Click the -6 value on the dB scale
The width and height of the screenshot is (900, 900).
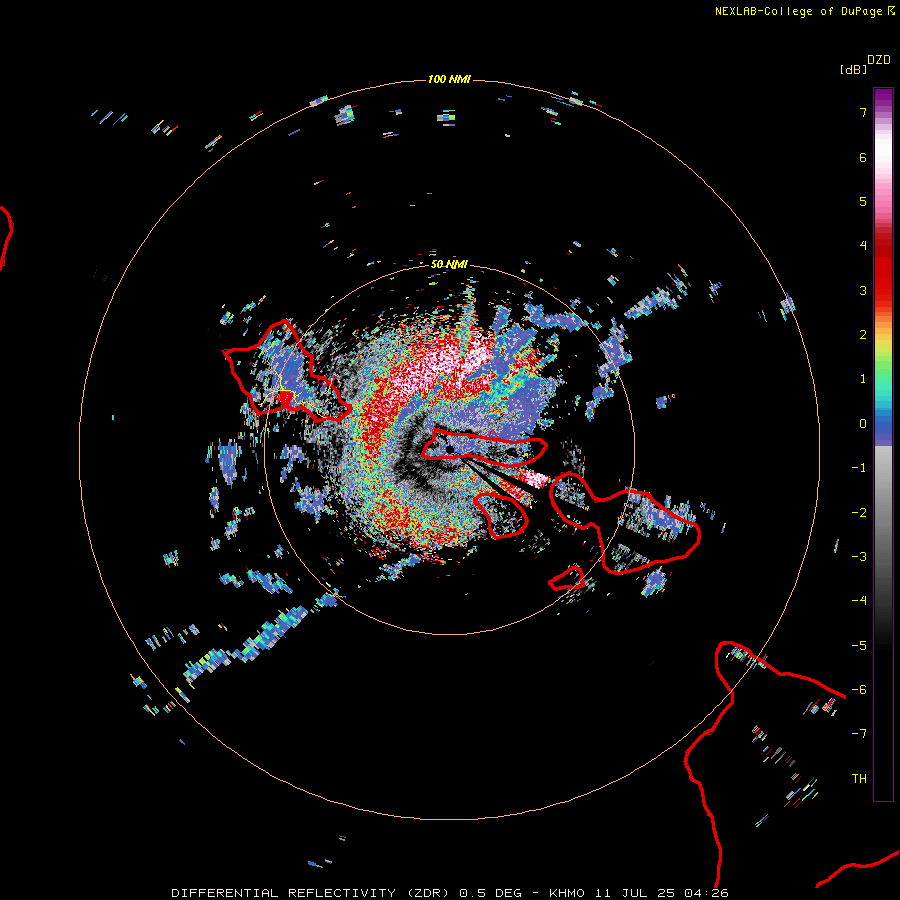(859, 690)
